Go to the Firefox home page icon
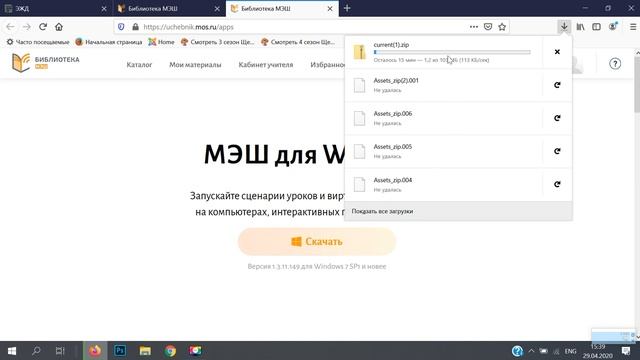Image resolution: width=640 pixels, height=360 pixels. click(59, 27)
